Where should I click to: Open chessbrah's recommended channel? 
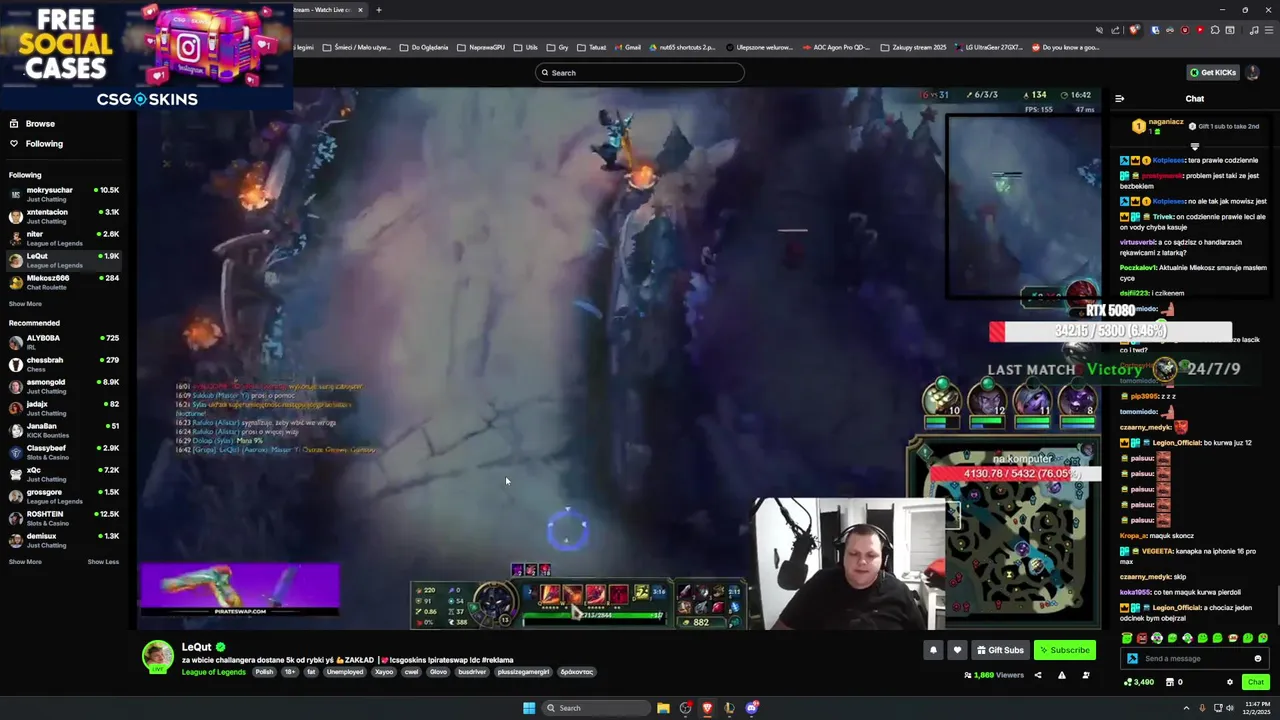63,364
